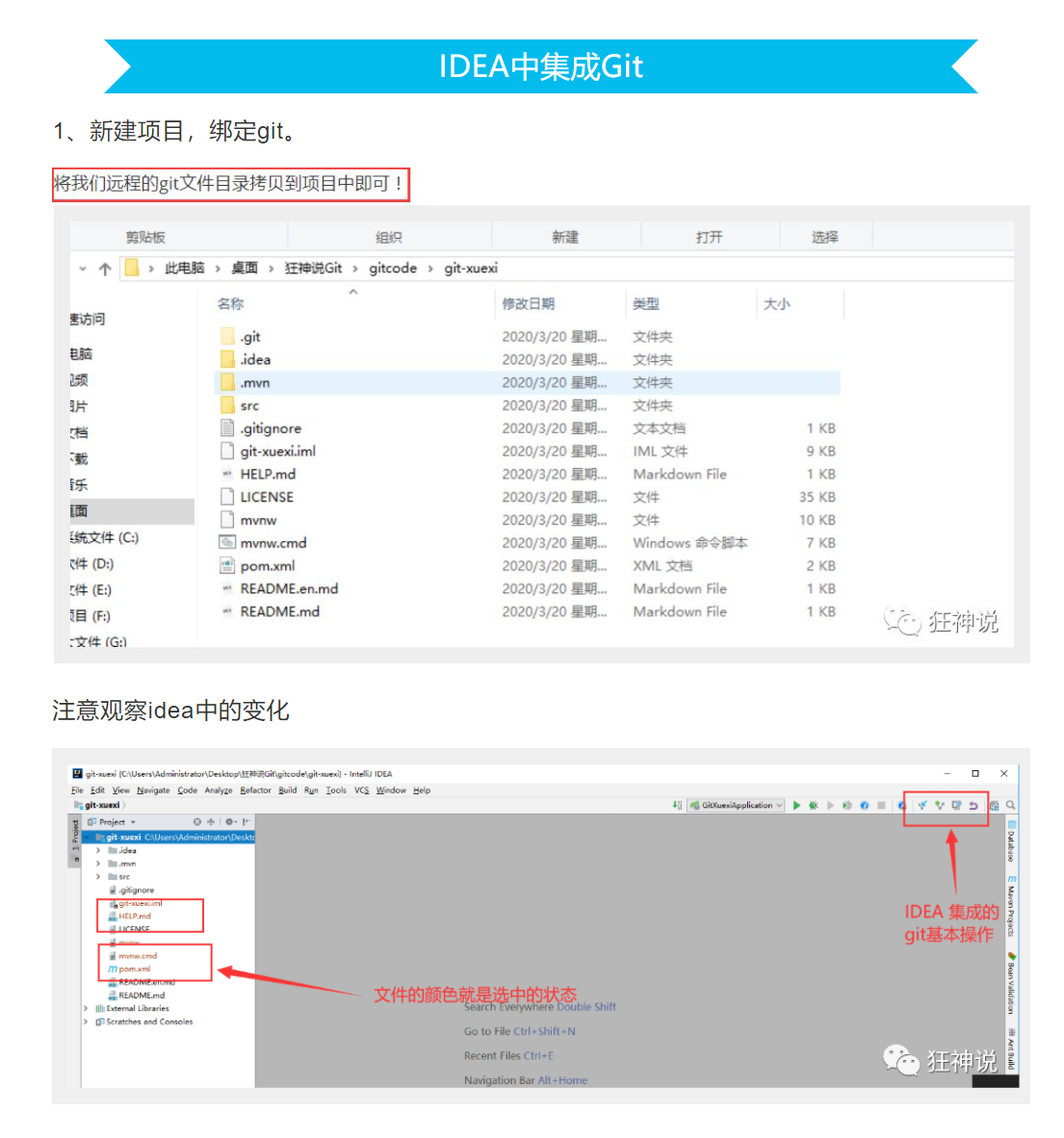
Task: Click the Show History icon in IDEA toolbar
Action: pos(956,805)
